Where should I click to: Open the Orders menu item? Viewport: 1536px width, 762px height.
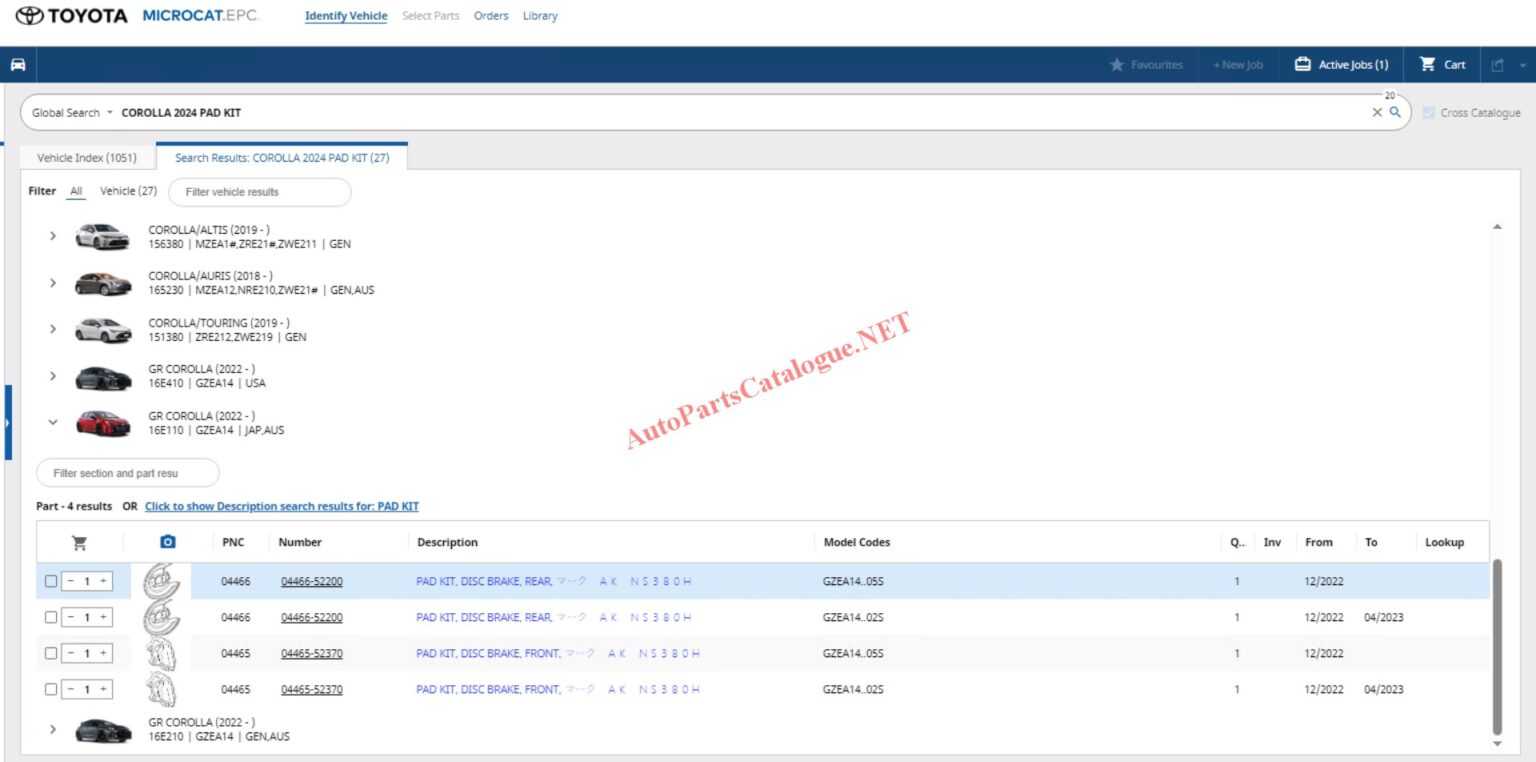491,15
